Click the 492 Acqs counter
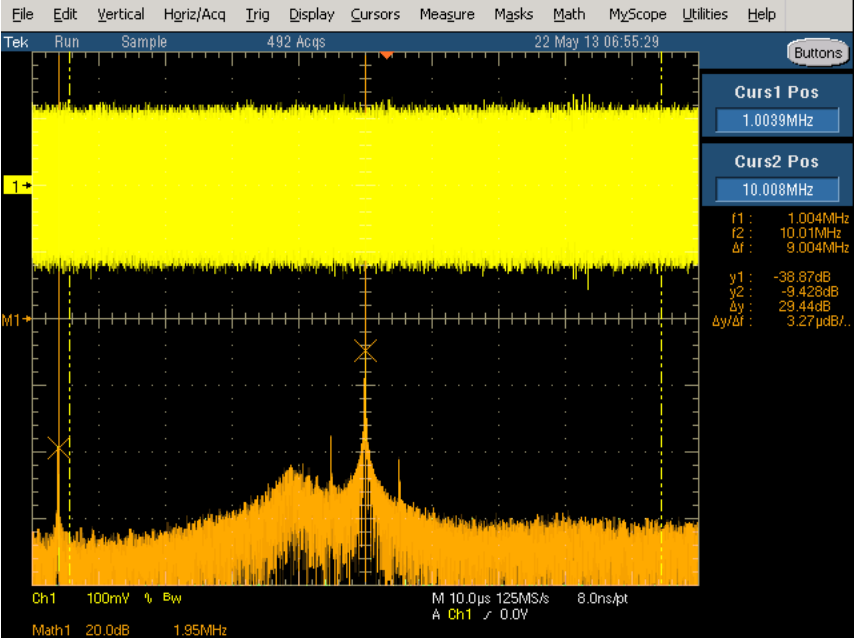The width and height of the screenshot is (855, 639). pyautogui.click(x=296, y=42)
